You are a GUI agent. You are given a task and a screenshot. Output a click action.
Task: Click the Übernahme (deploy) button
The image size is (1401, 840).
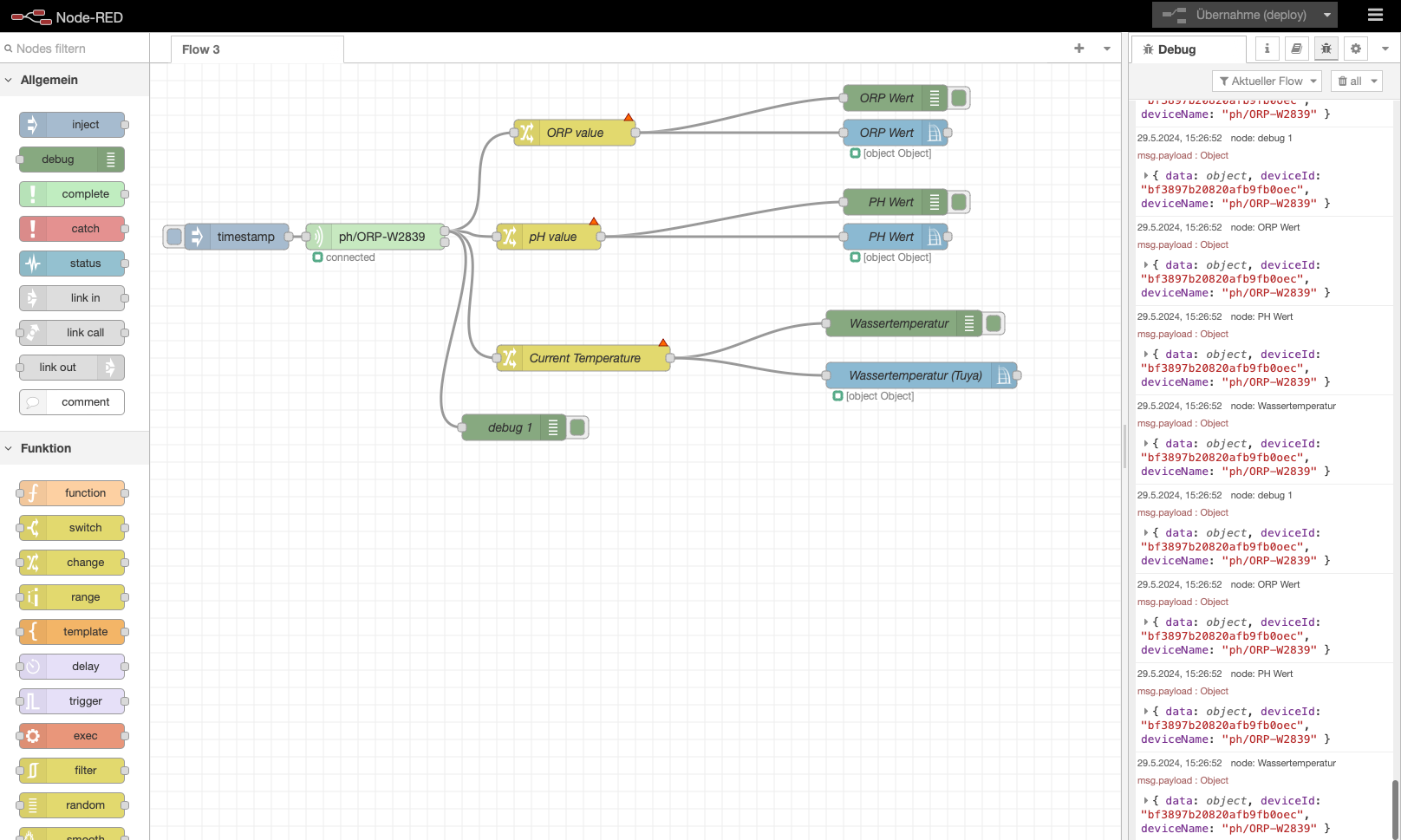point(1235,15)
